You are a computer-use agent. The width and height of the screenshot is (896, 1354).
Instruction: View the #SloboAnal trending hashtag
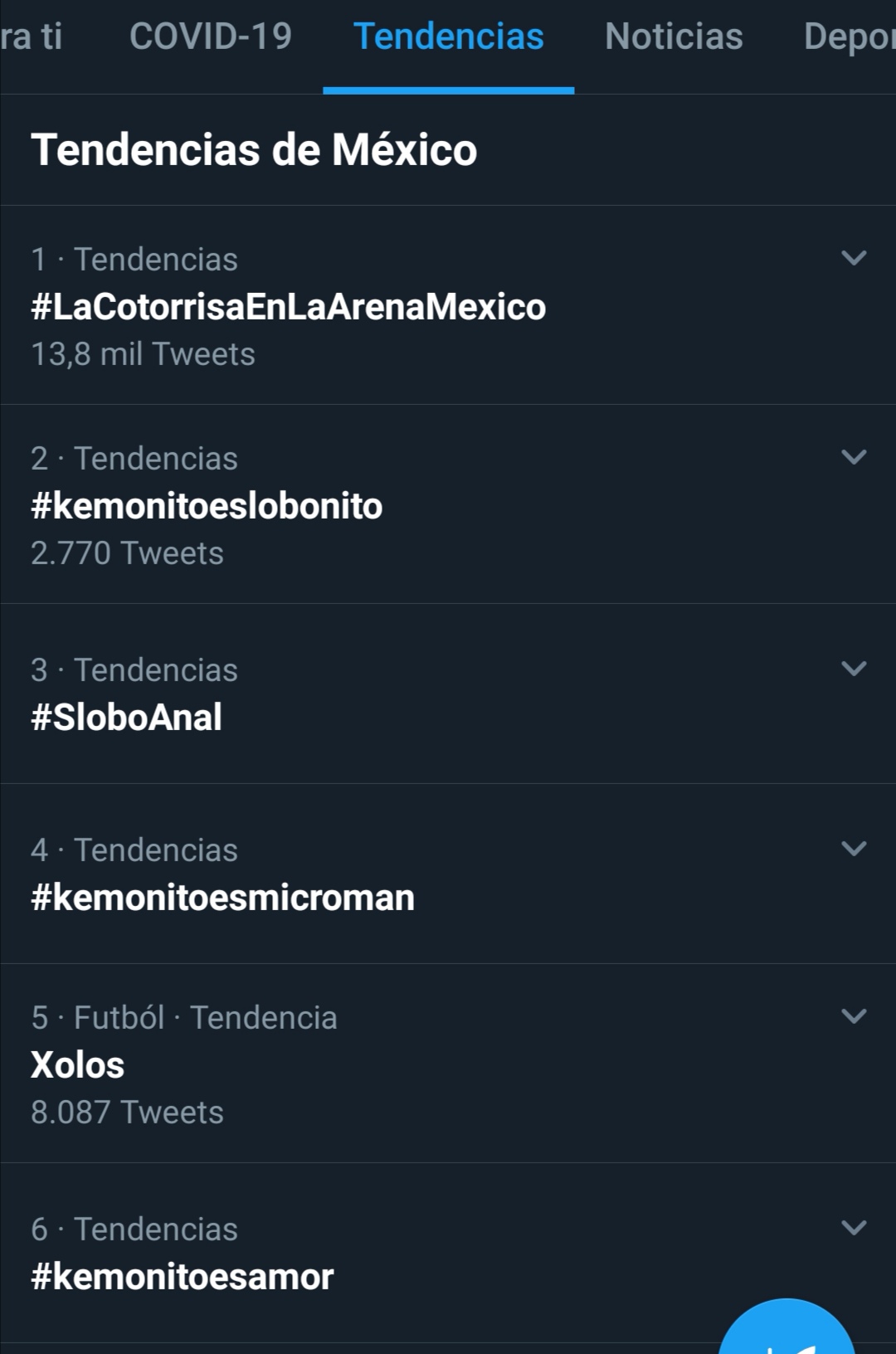tap(126, 718)
